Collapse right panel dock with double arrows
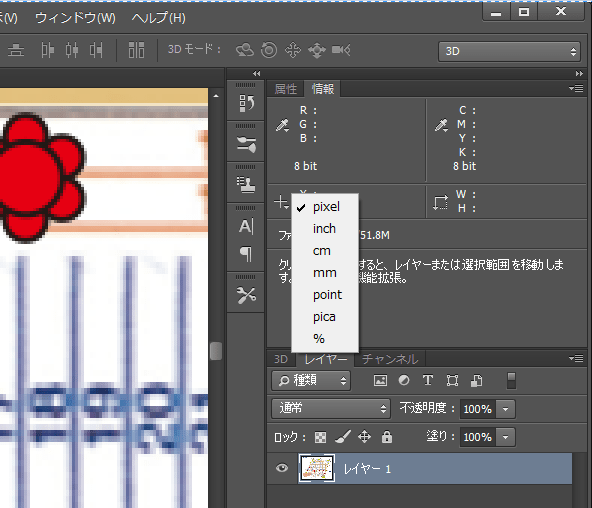 click(x=579, y=74)
